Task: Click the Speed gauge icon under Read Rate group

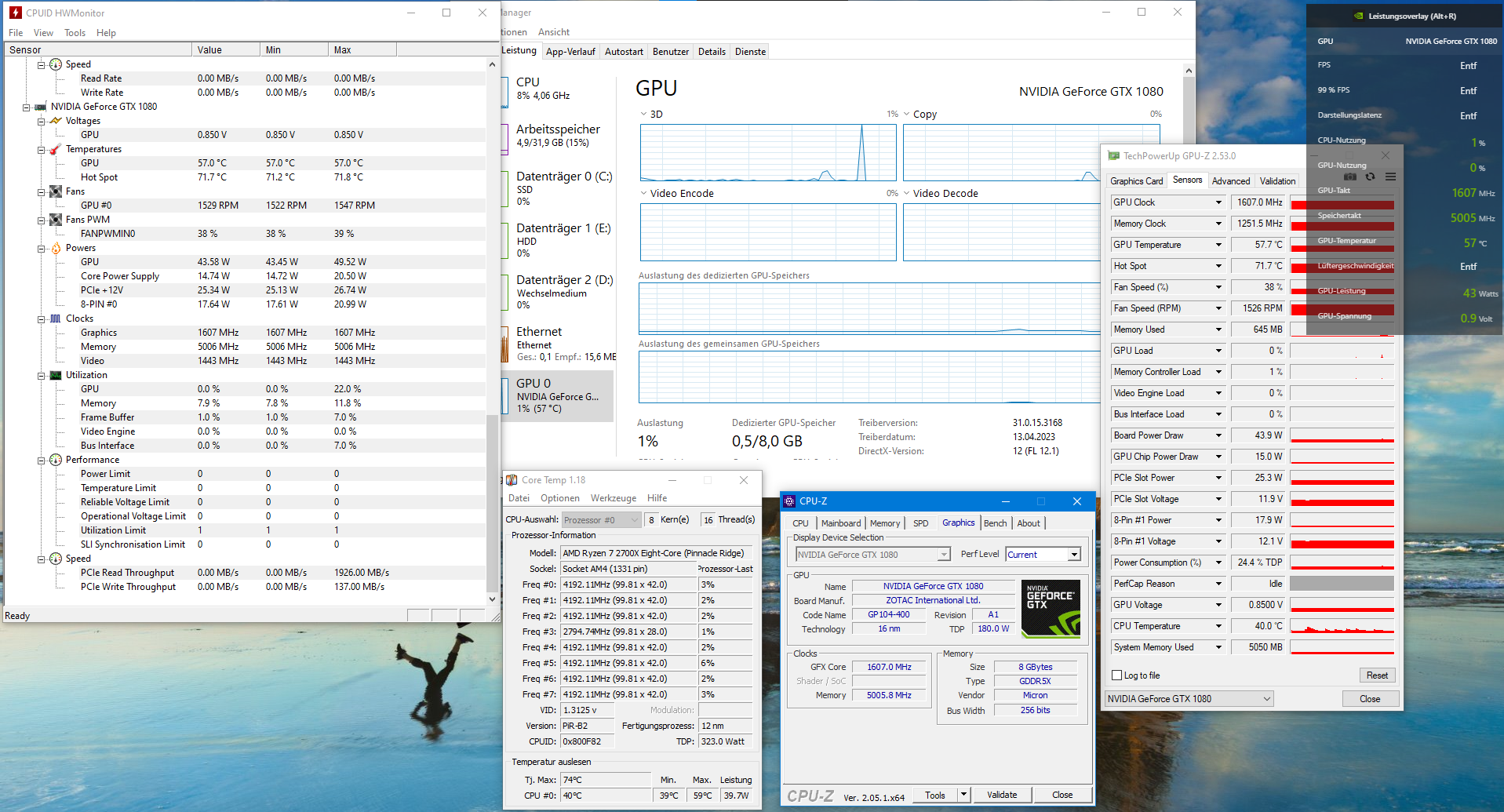Action: coord(56,64)
